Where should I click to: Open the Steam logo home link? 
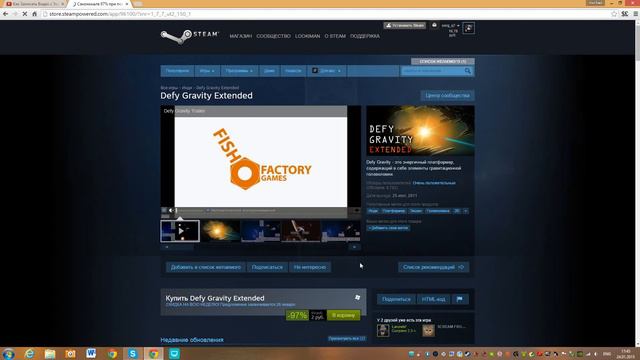pyautogui.click(x=190, y=36)
